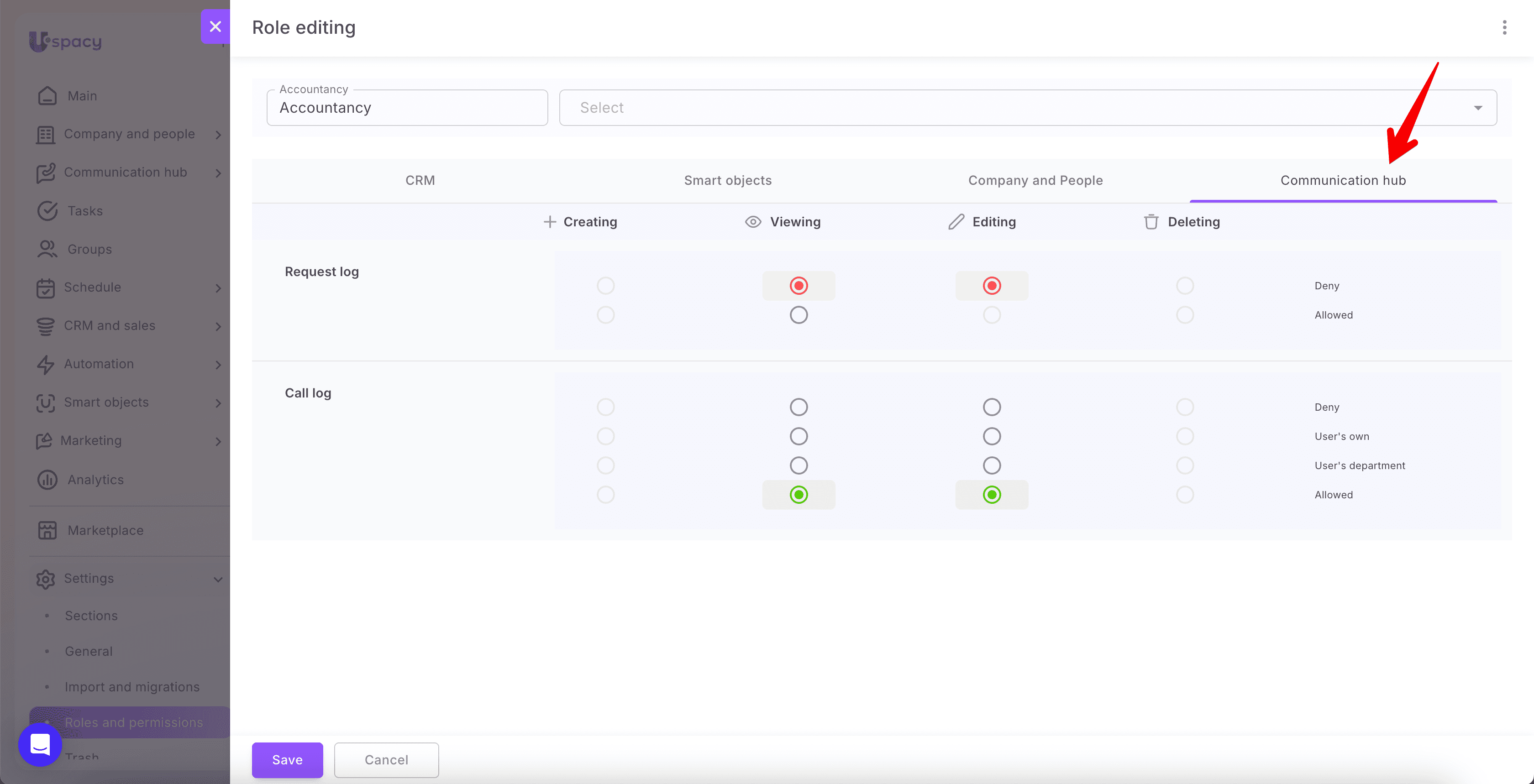Collapse the Settings section chevron
The width and height of the screenshot is (1534, 784).
pyautogui.click(x=218, y=579)
